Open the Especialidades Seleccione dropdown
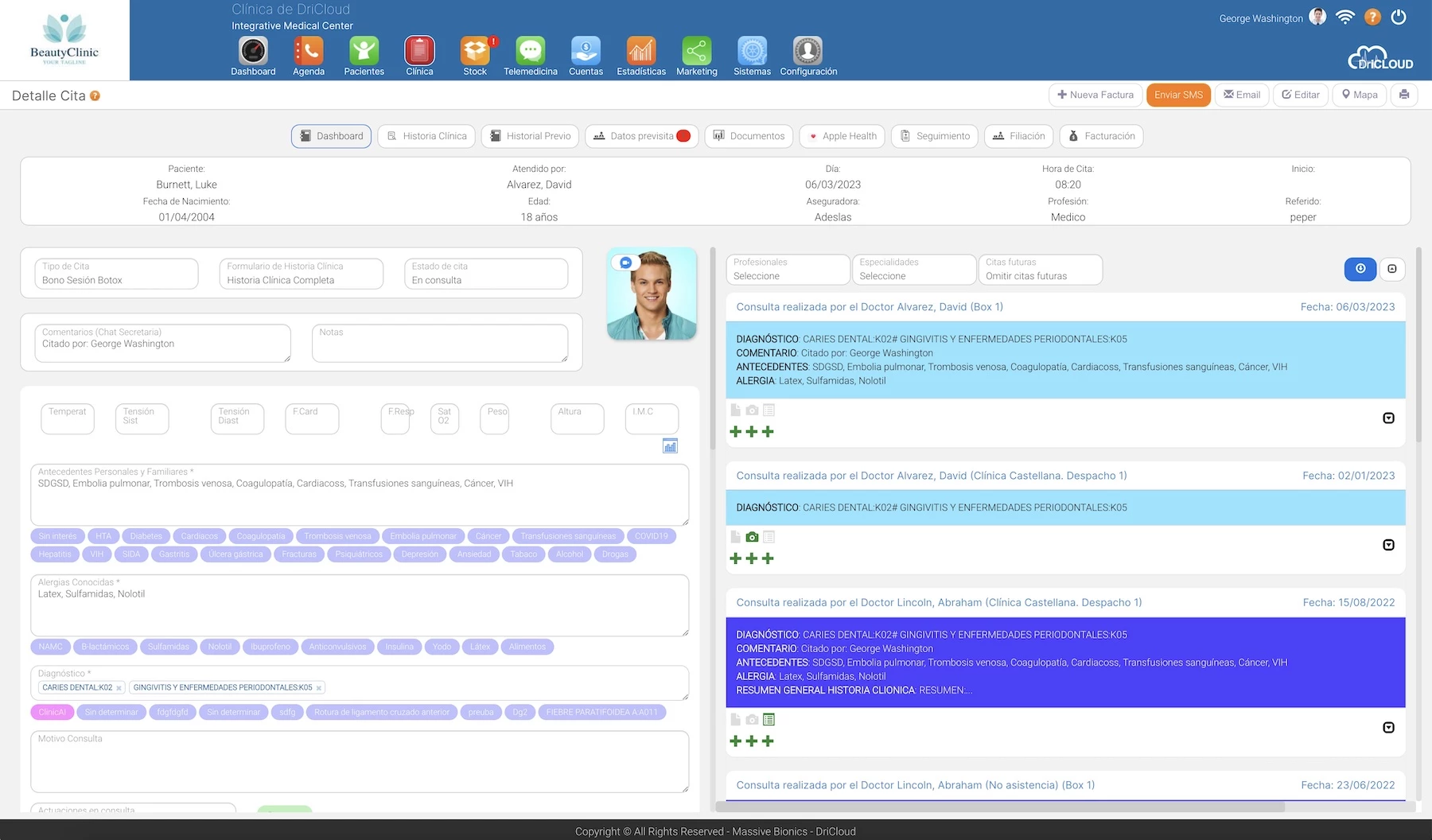This screenshot has height=840, width=1432. click(x=914, y=275)
